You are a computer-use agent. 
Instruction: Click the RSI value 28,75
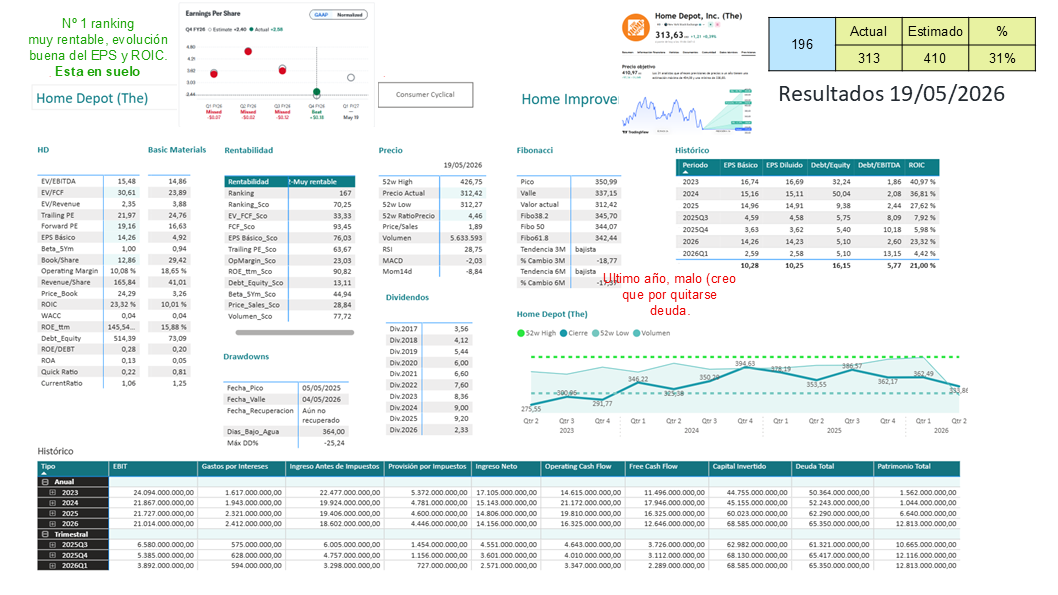click(x=472, y=250)
